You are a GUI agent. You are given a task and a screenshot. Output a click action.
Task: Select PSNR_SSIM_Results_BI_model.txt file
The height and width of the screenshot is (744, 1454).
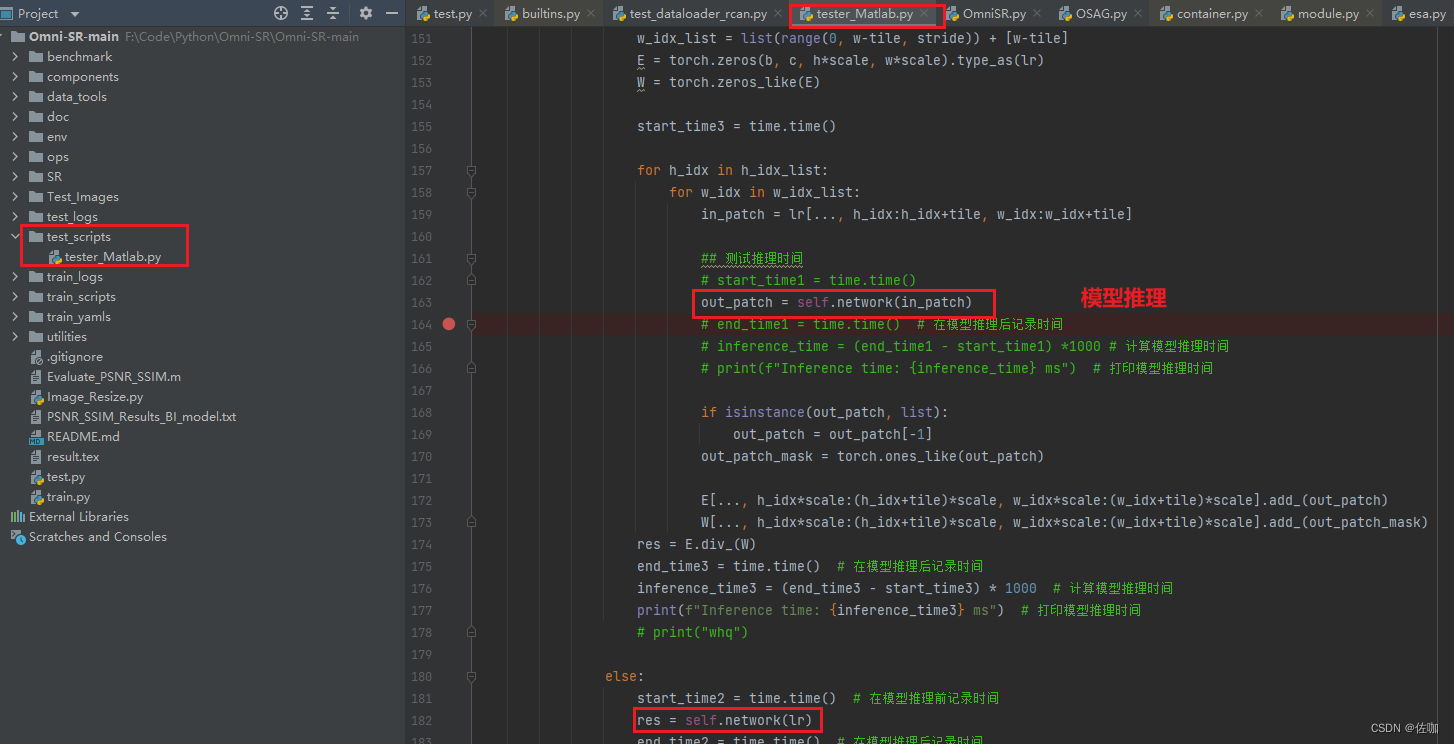point(133,417)
